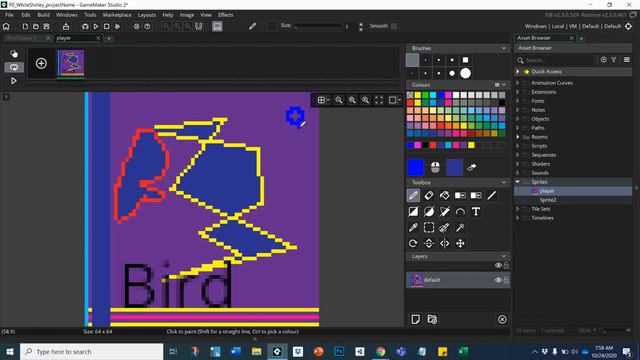
Task: Play the frame animation
Action: point(13,81)
